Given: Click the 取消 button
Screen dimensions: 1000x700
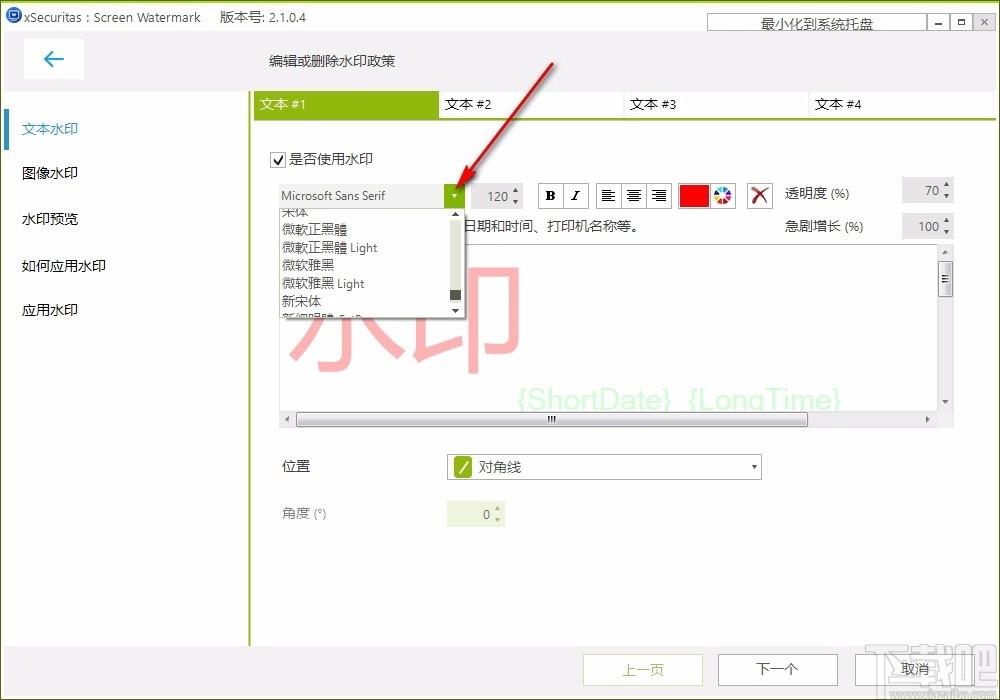Looking at the screenshot, I should point(915,669).
